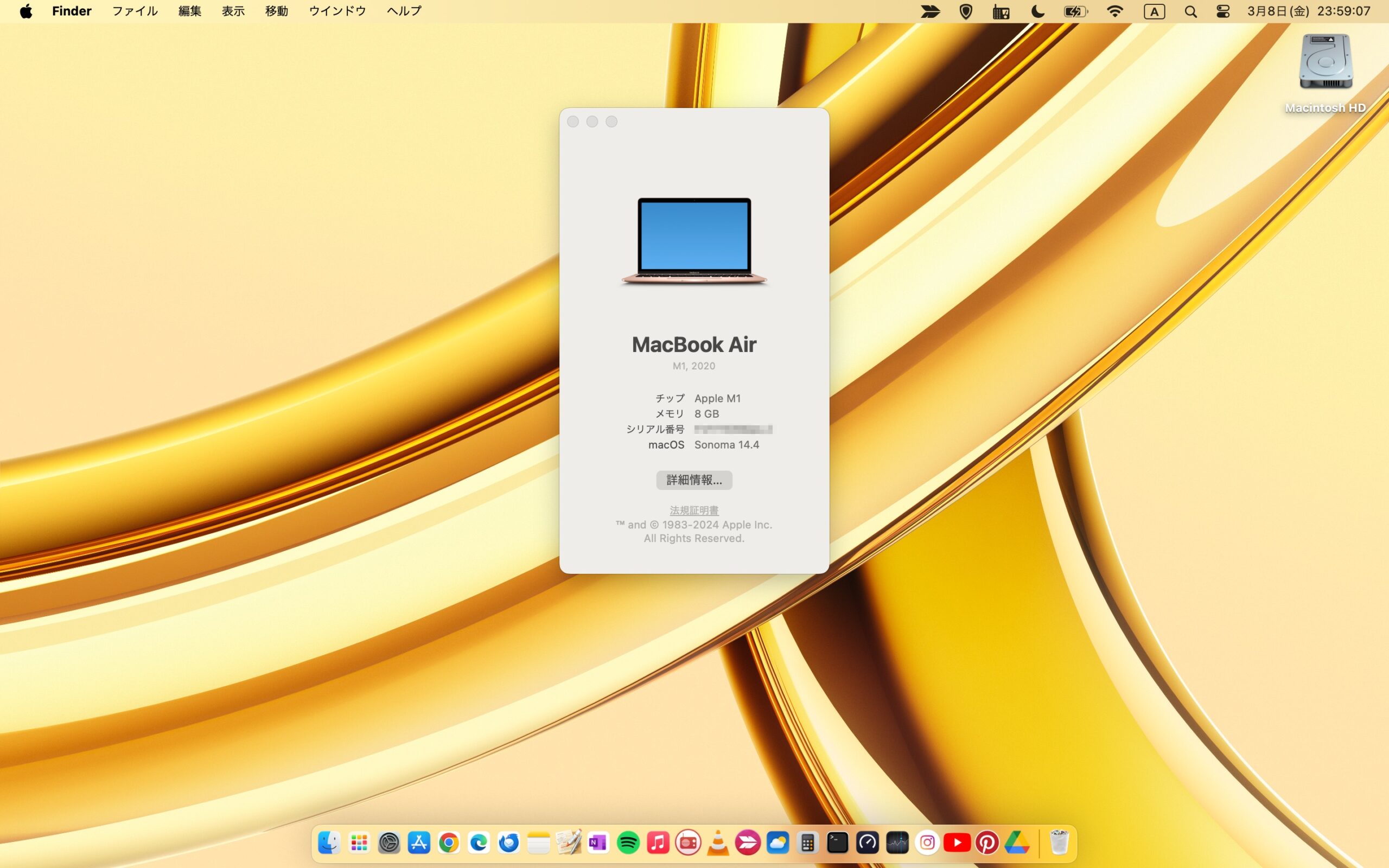Open Skitch pink arrow app in Dock
The width and height of the screenshot is (1389, 868).
click(x=748, y=843)
